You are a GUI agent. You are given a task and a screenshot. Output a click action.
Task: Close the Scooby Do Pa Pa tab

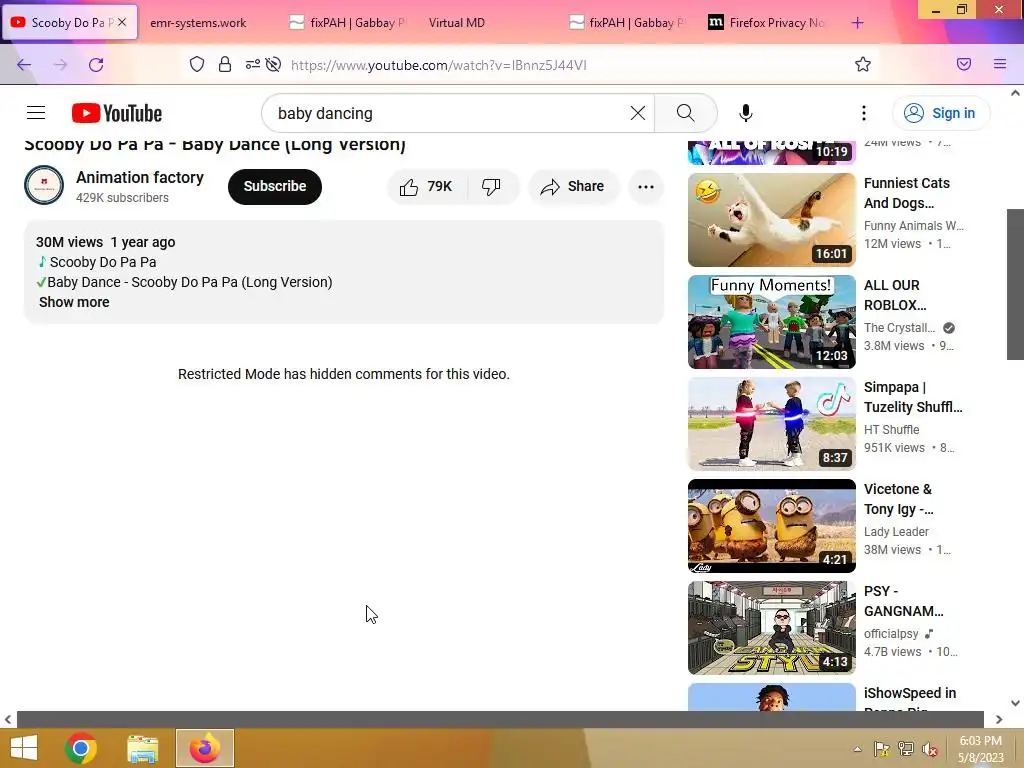[x=122, y=22]
